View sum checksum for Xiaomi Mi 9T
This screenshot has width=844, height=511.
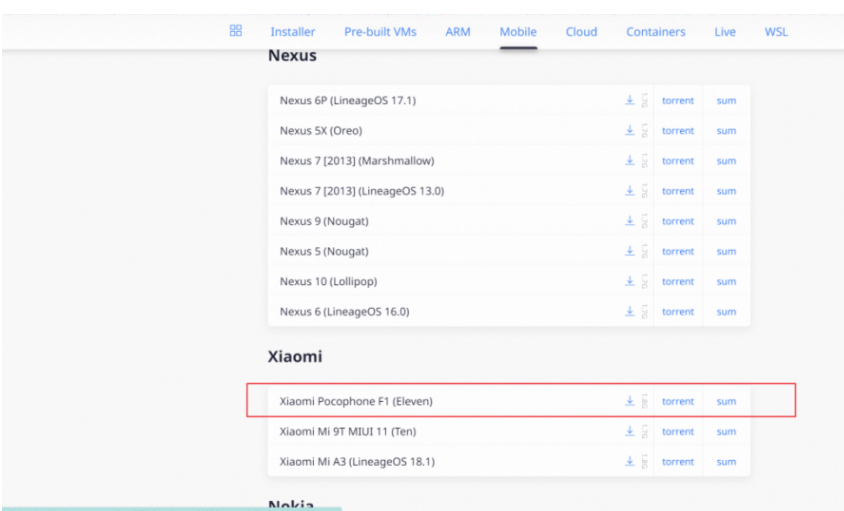(726, 432)
